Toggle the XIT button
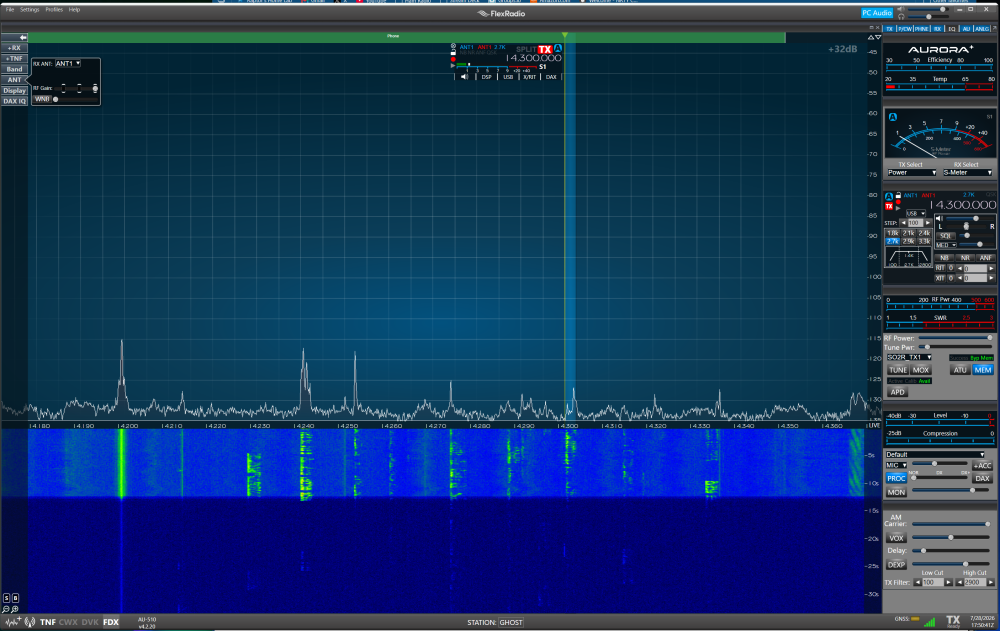This screenshot has width=1000, height=631. click(939, 278)
